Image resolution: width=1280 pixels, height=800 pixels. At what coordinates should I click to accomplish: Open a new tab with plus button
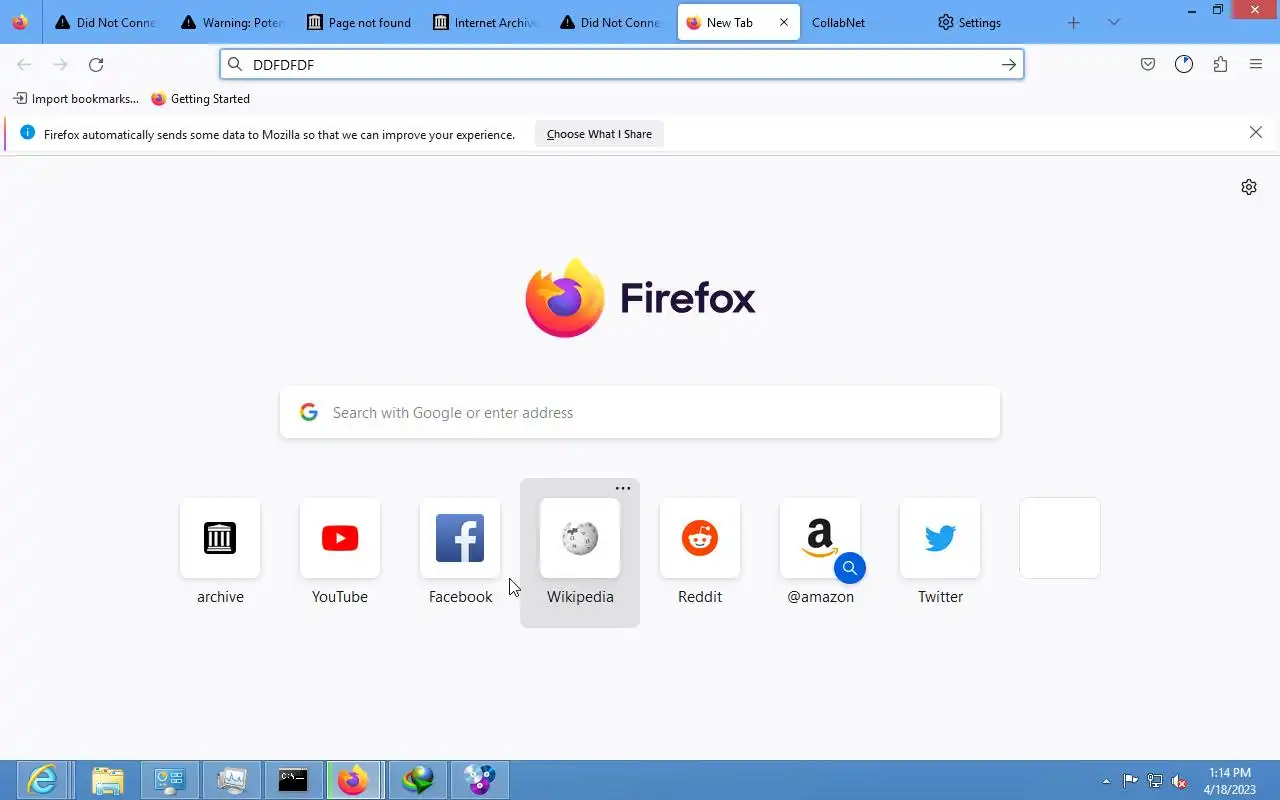point(1074,22)
